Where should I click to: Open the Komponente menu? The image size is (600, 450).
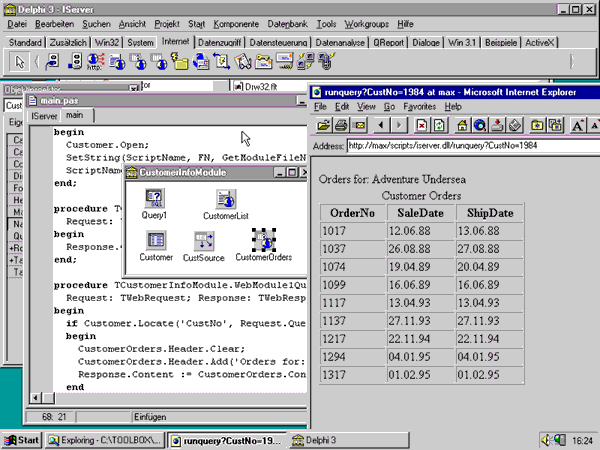[x=236, y=24]
